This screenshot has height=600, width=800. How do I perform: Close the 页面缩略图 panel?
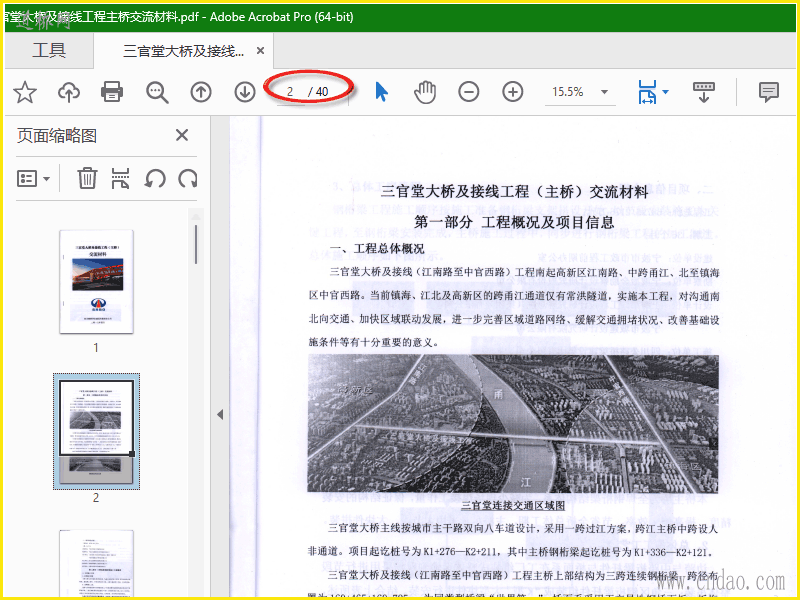coord(182,136)
